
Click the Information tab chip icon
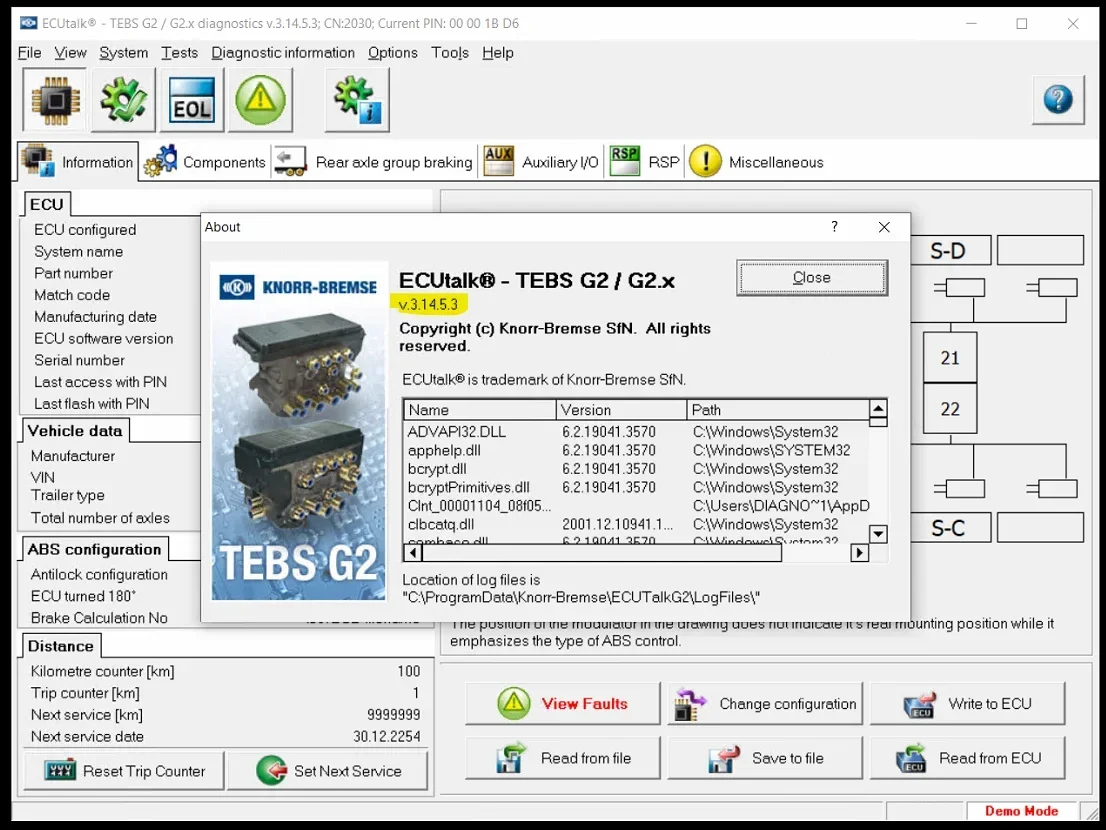(x=38, y=161)
